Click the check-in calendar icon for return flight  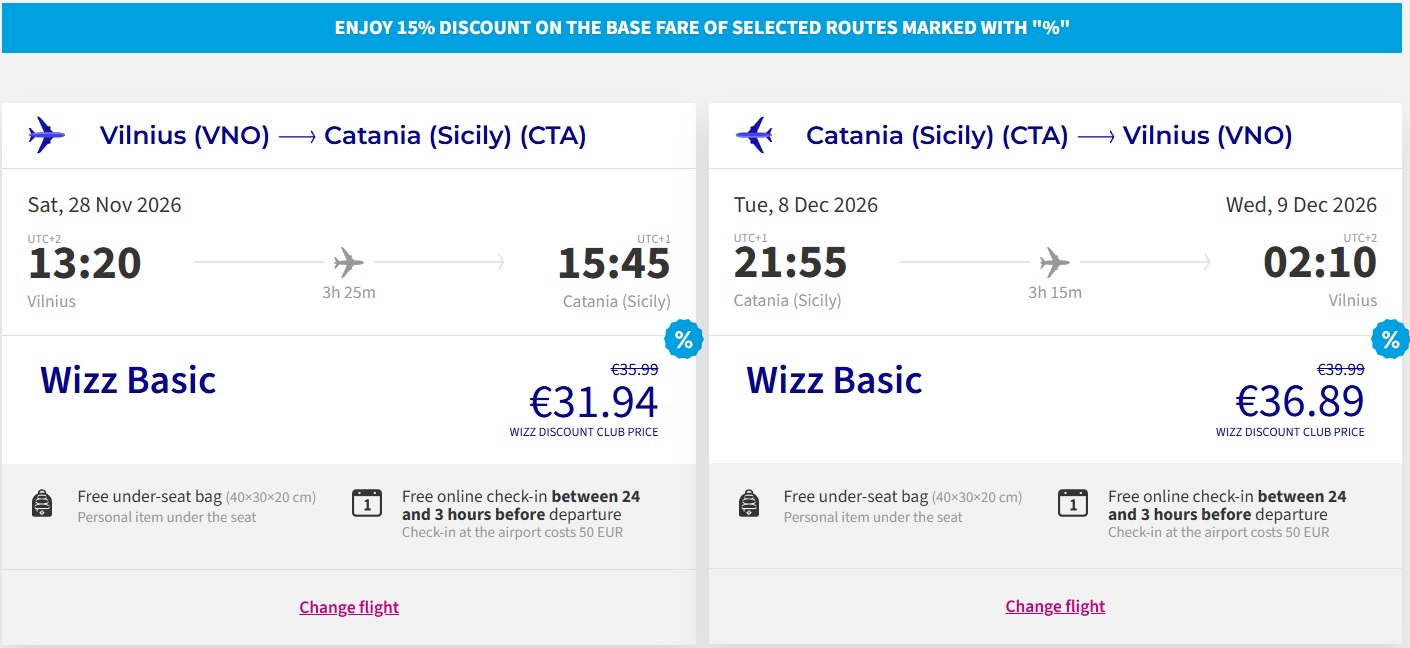coord(1073,503)
